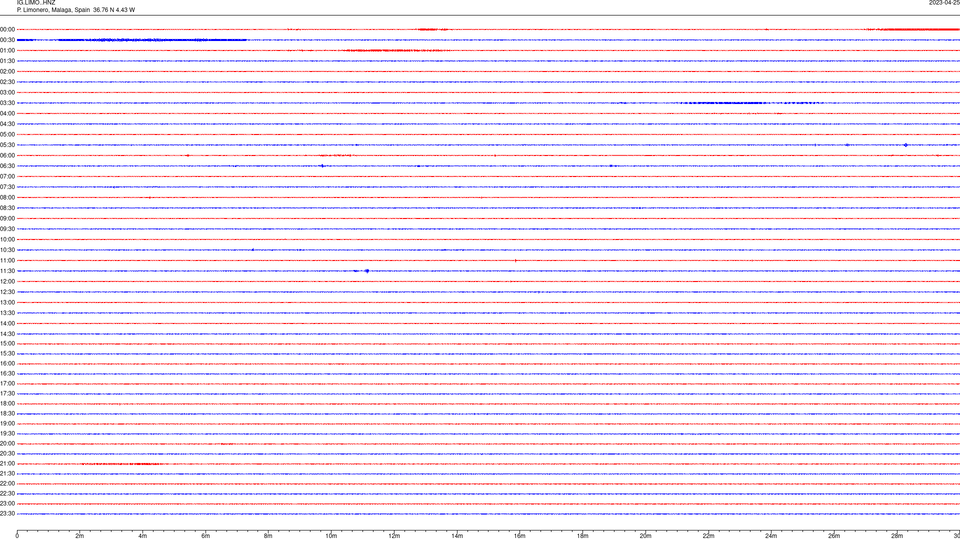Select the 02:00 trace time label
Viewport: 960px width, 540px height.
coord(7,72)
